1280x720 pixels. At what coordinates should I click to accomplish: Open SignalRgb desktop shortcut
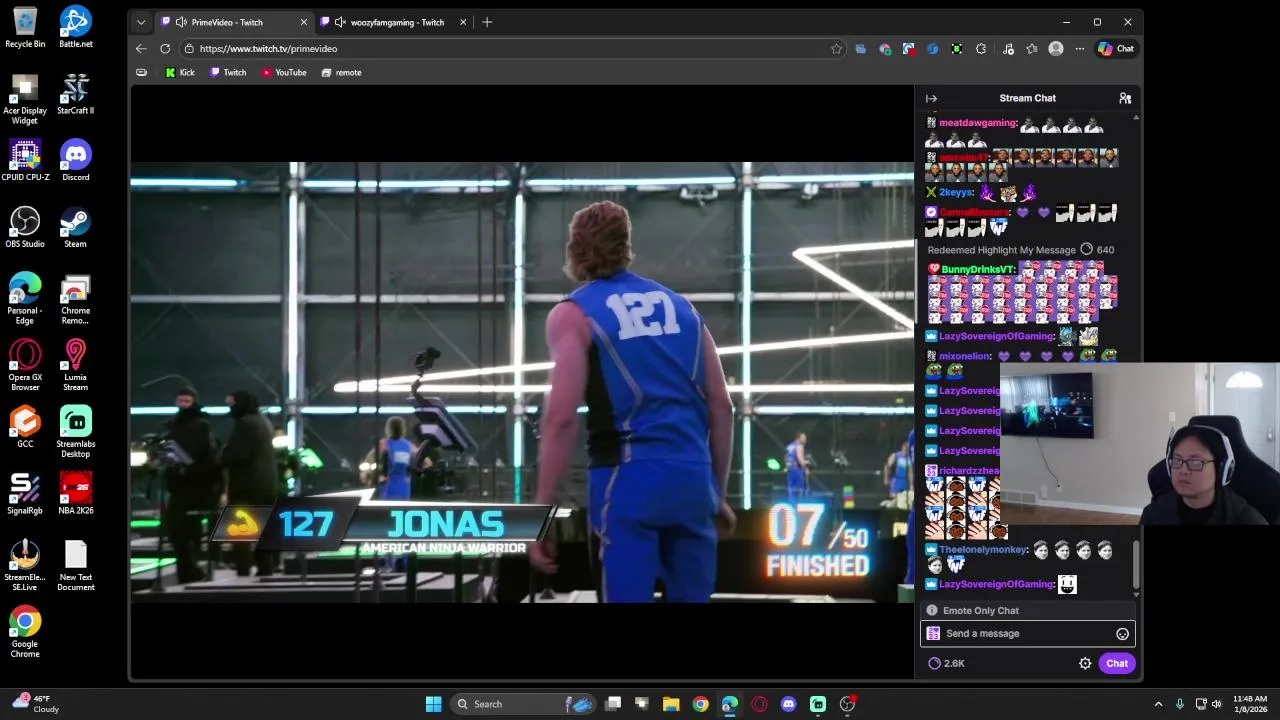(x=25, y=494)
